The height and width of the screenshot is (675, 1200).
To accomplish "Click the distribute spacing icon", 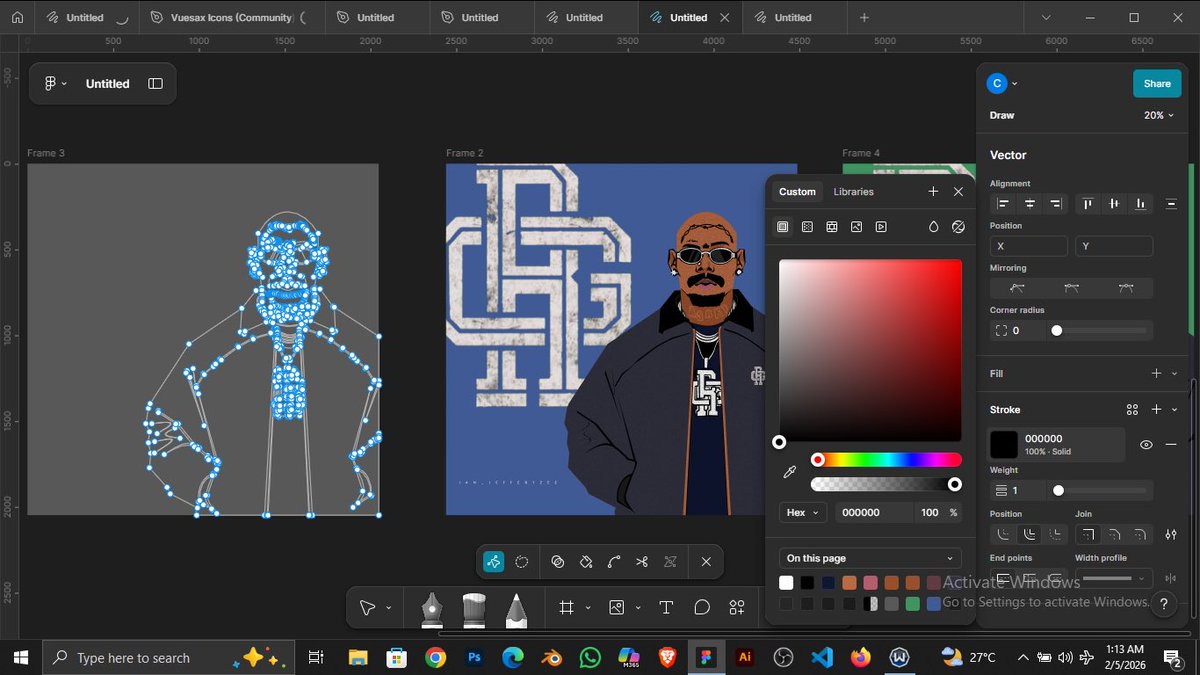I will [1171, 203].
